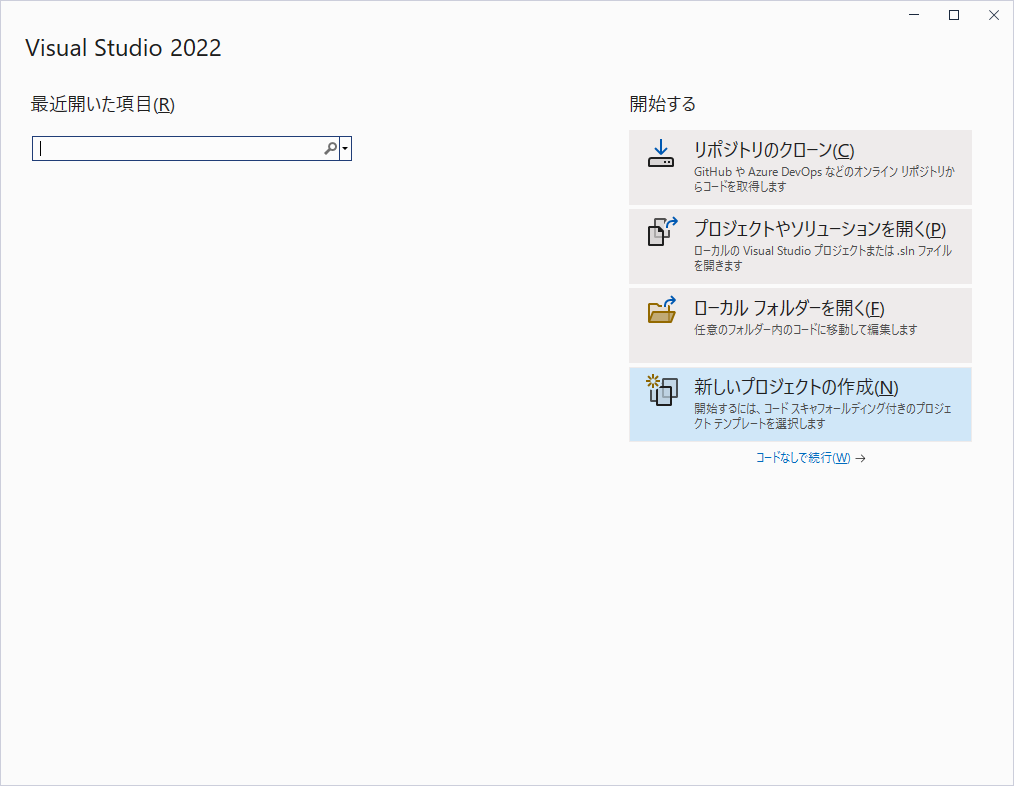1014x786 pixels.
Task: Click the Open Local Folder icon
Action: point(662,310)
